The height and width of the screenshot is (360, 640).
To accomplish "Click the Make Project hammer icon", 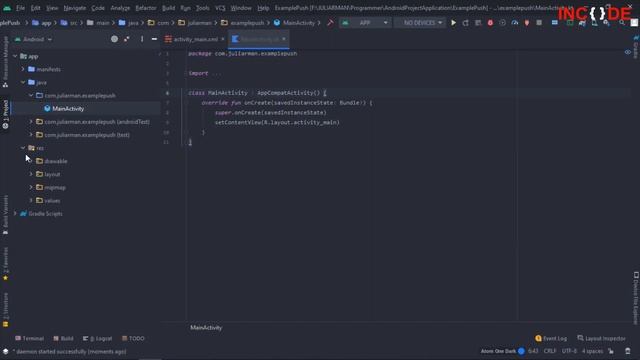I will 330,23.
